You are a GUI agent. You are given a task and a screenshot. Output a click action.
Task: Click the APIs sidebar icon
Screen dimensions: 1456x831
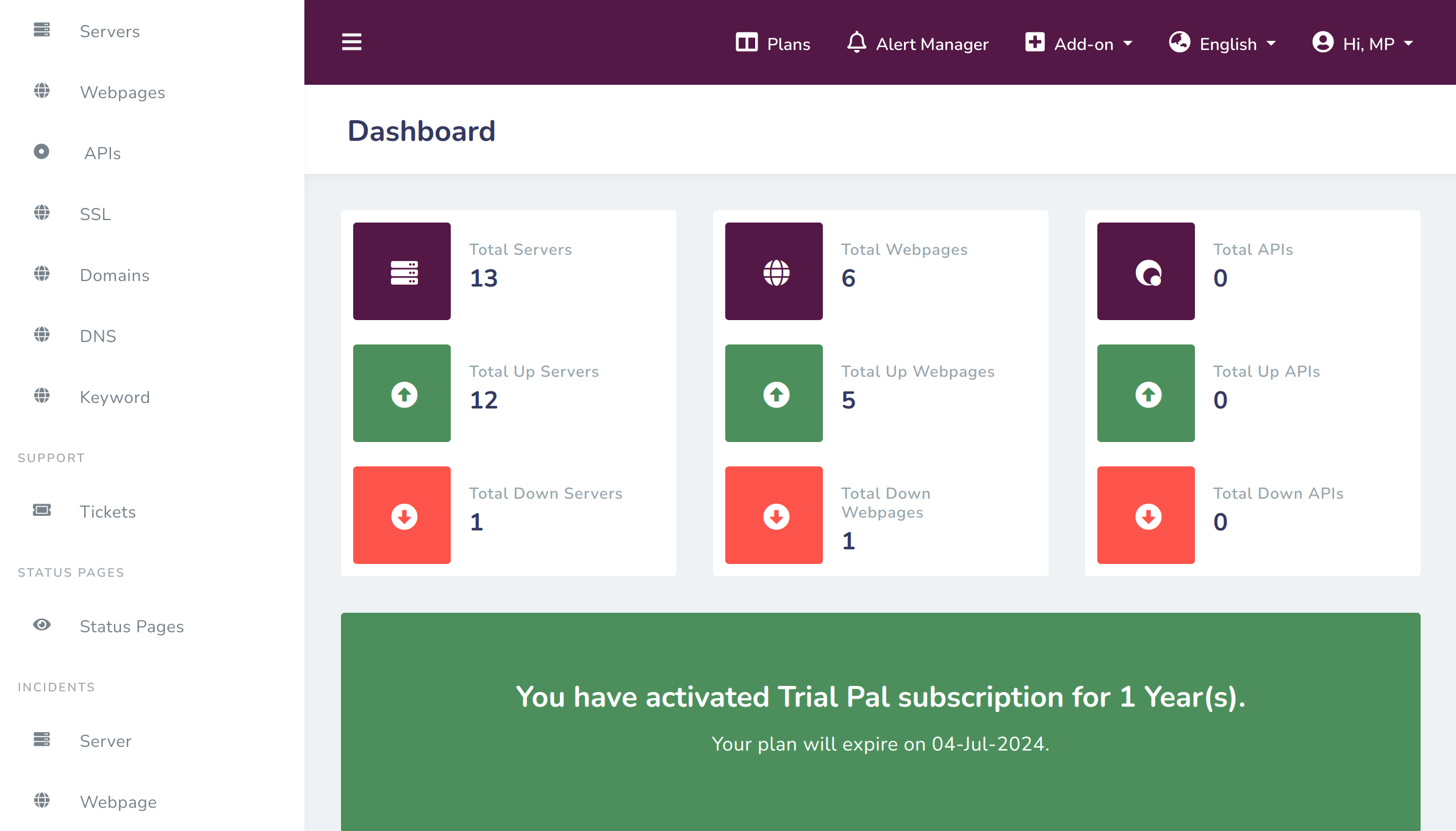pos(41,152)
